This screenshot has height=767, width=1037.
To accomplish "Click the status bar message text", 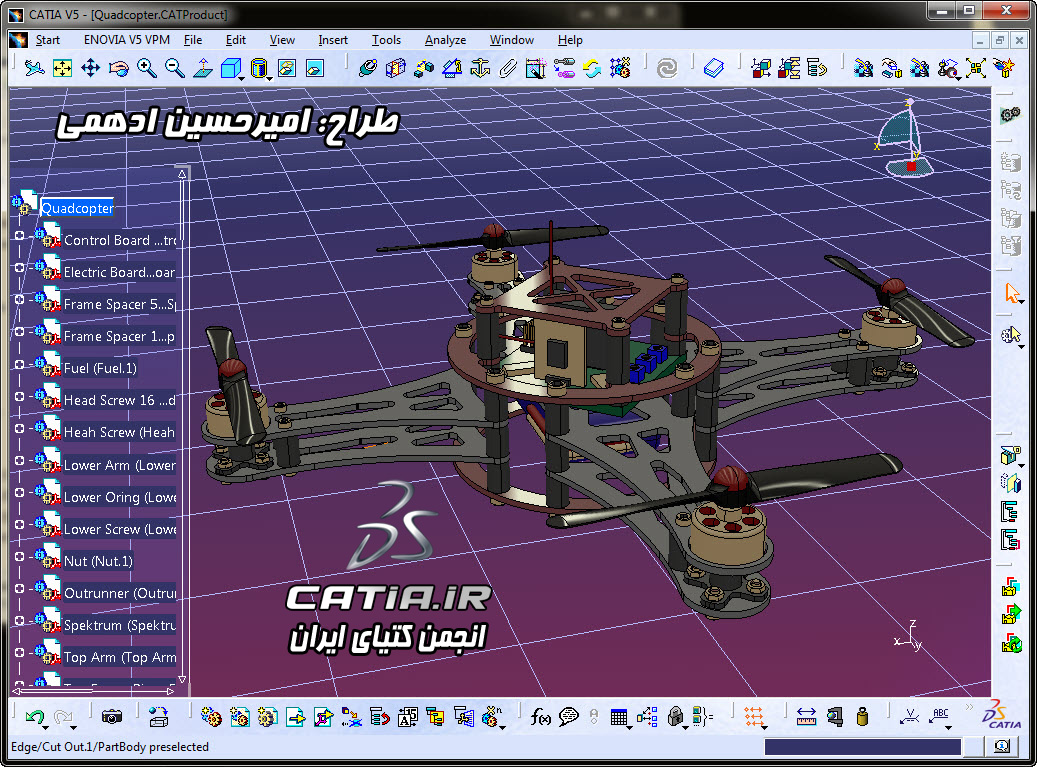I will click(x=110, y=747).
